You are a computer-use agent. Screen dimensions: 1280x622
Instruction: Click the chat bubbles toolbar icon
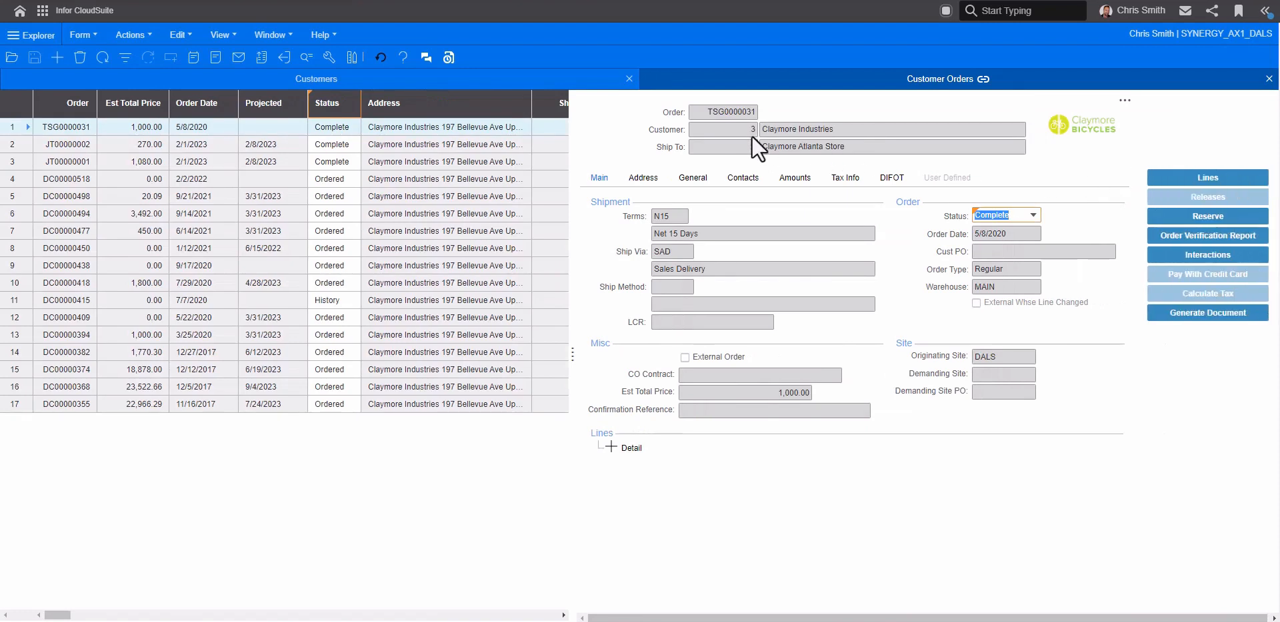tap(426, 57)
